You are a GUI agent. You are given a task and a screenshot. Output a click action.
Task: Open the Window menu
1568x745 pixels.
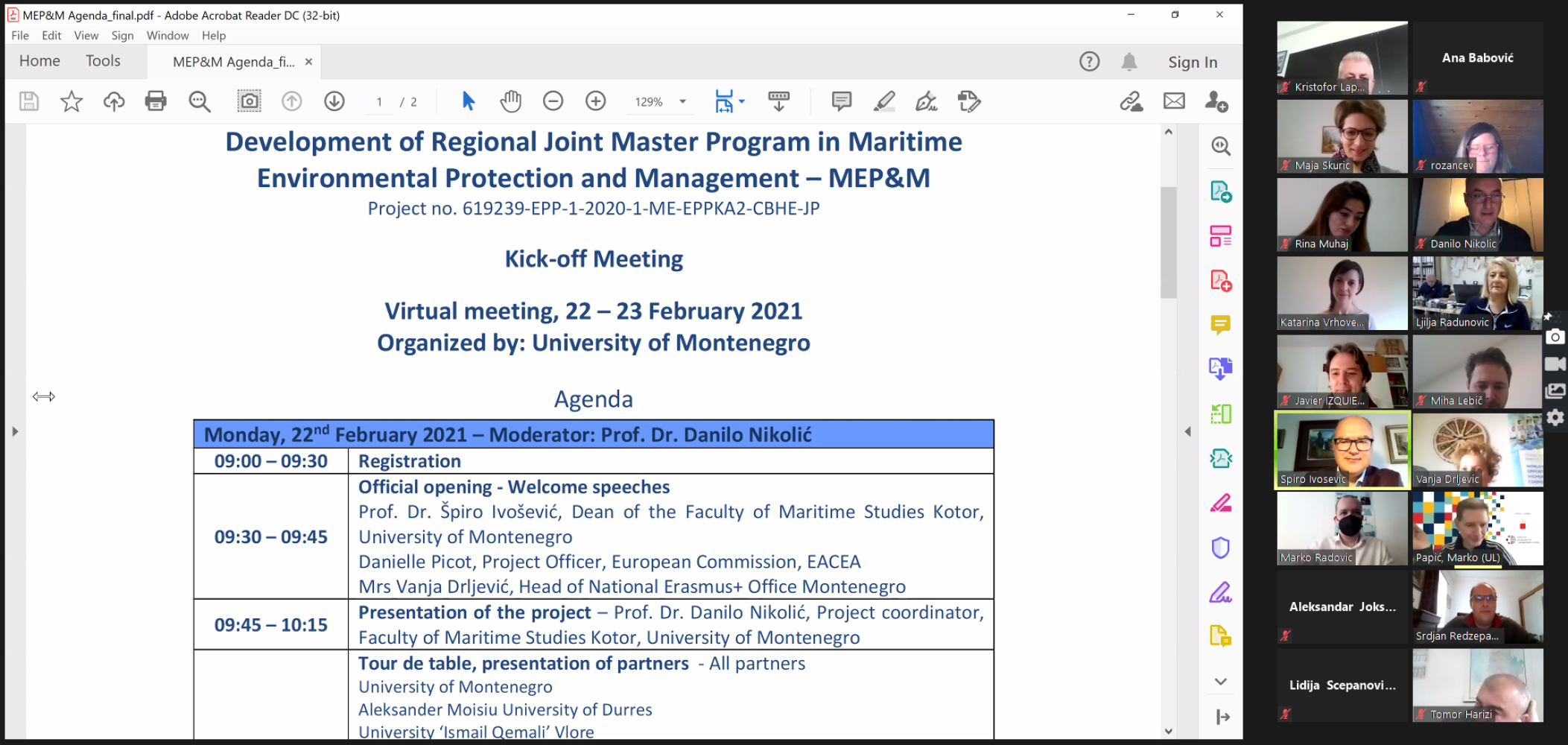[167, 36]
